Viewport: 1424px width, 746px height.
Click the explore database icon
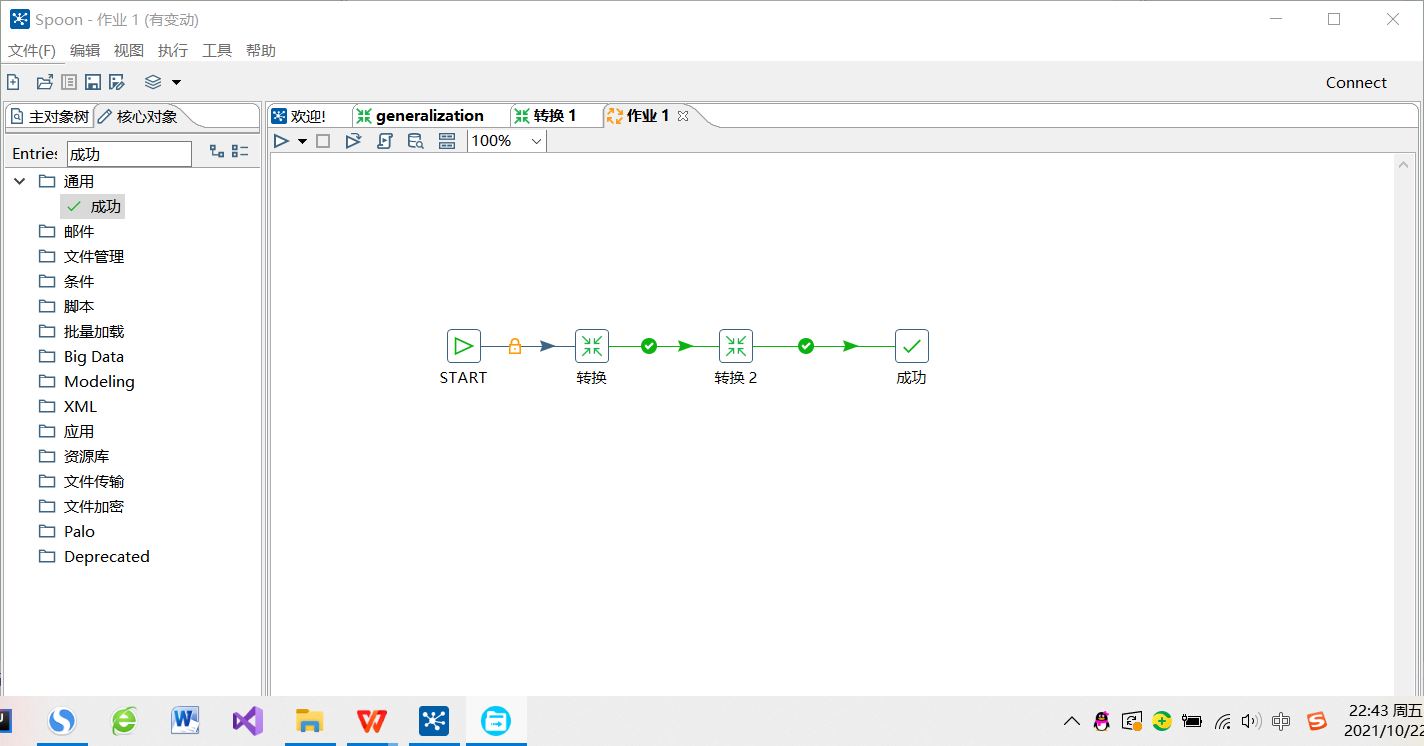415,141
